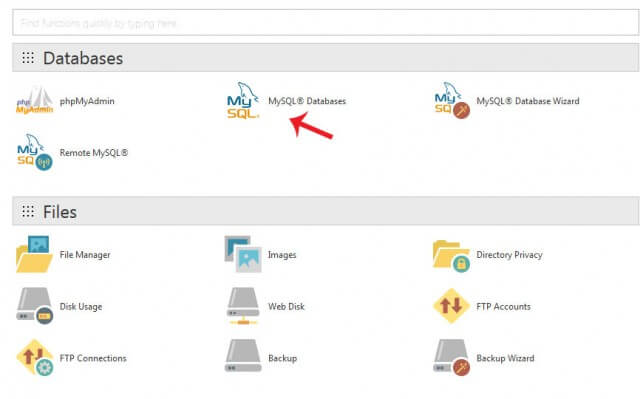Open the FTP Connections link
This screenshot has height=399, width=640.
(x=93, y=358)
